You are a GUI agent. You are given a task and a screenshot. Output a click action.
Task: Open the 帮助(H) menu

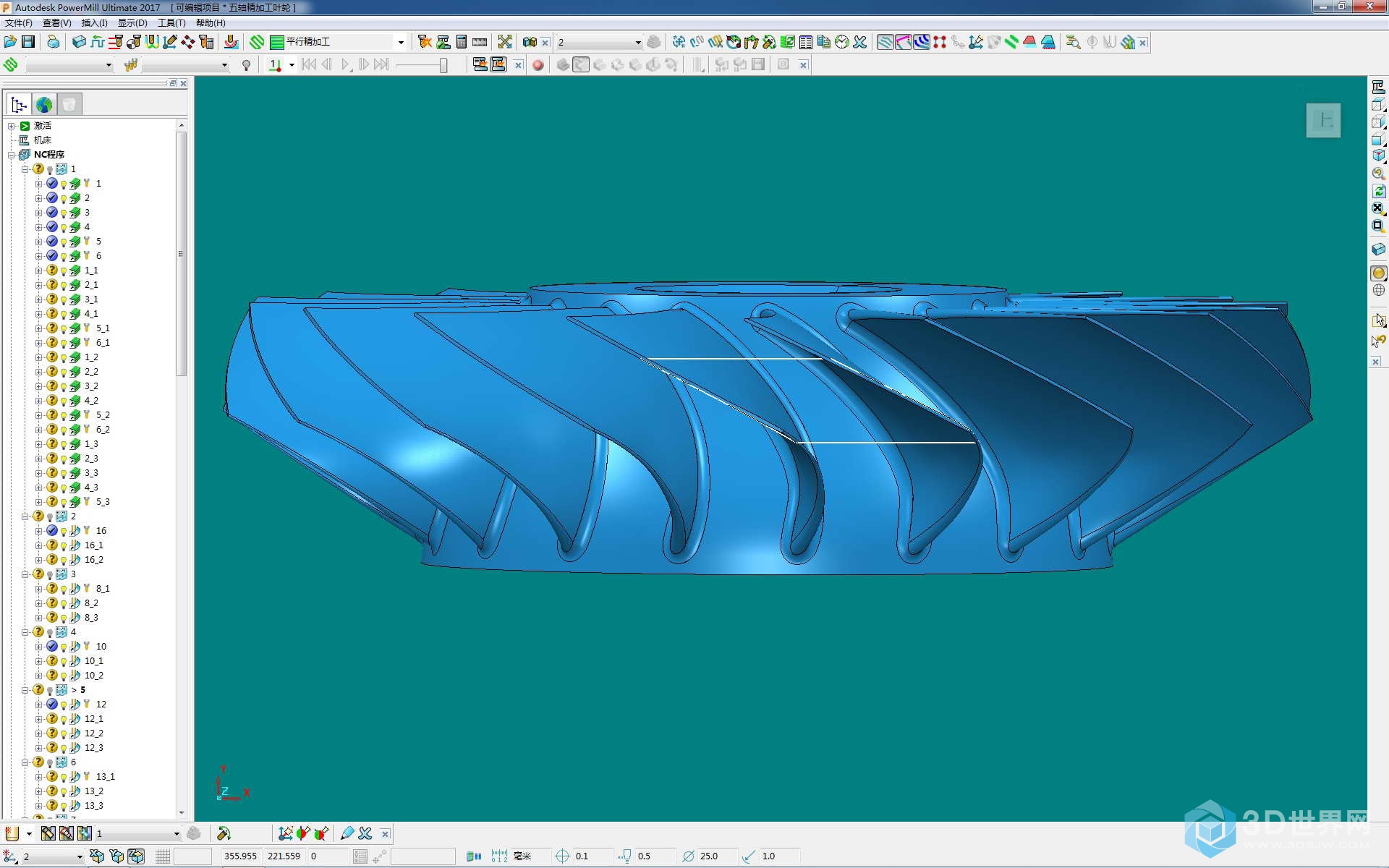point(211,23)
